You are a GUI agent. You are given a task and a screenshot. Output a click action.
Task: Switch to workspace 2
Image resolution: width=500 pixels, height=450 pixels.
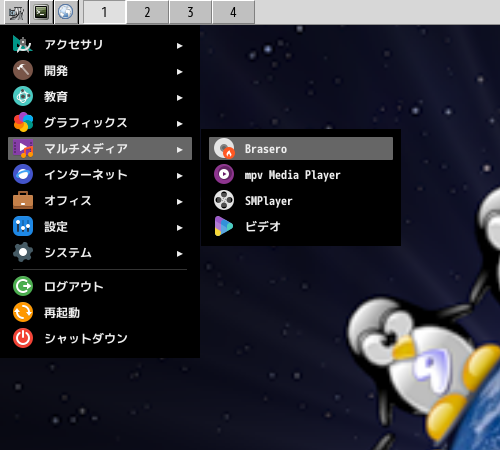pyautogui.click(x=147, y=12)
